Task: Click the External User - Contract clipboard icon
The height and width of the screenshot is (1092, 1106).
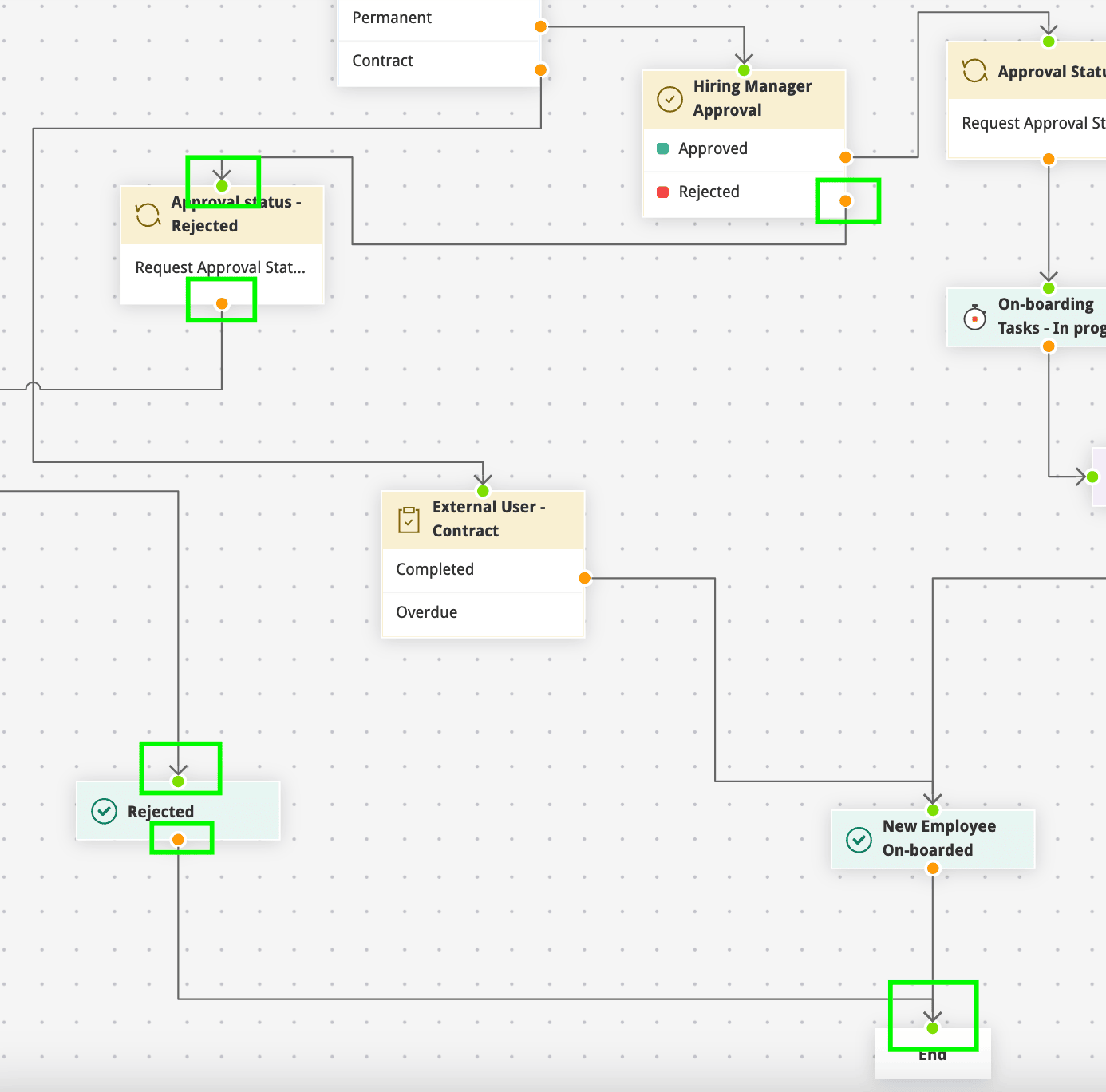Action: (x=409, y=520)
